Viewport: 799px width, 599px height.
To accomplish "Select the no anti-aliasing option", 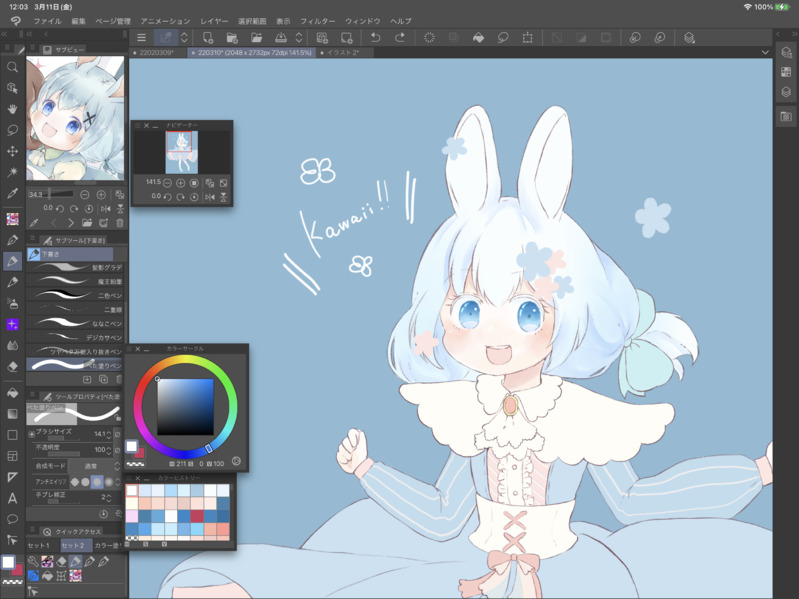I will (75, 481).
